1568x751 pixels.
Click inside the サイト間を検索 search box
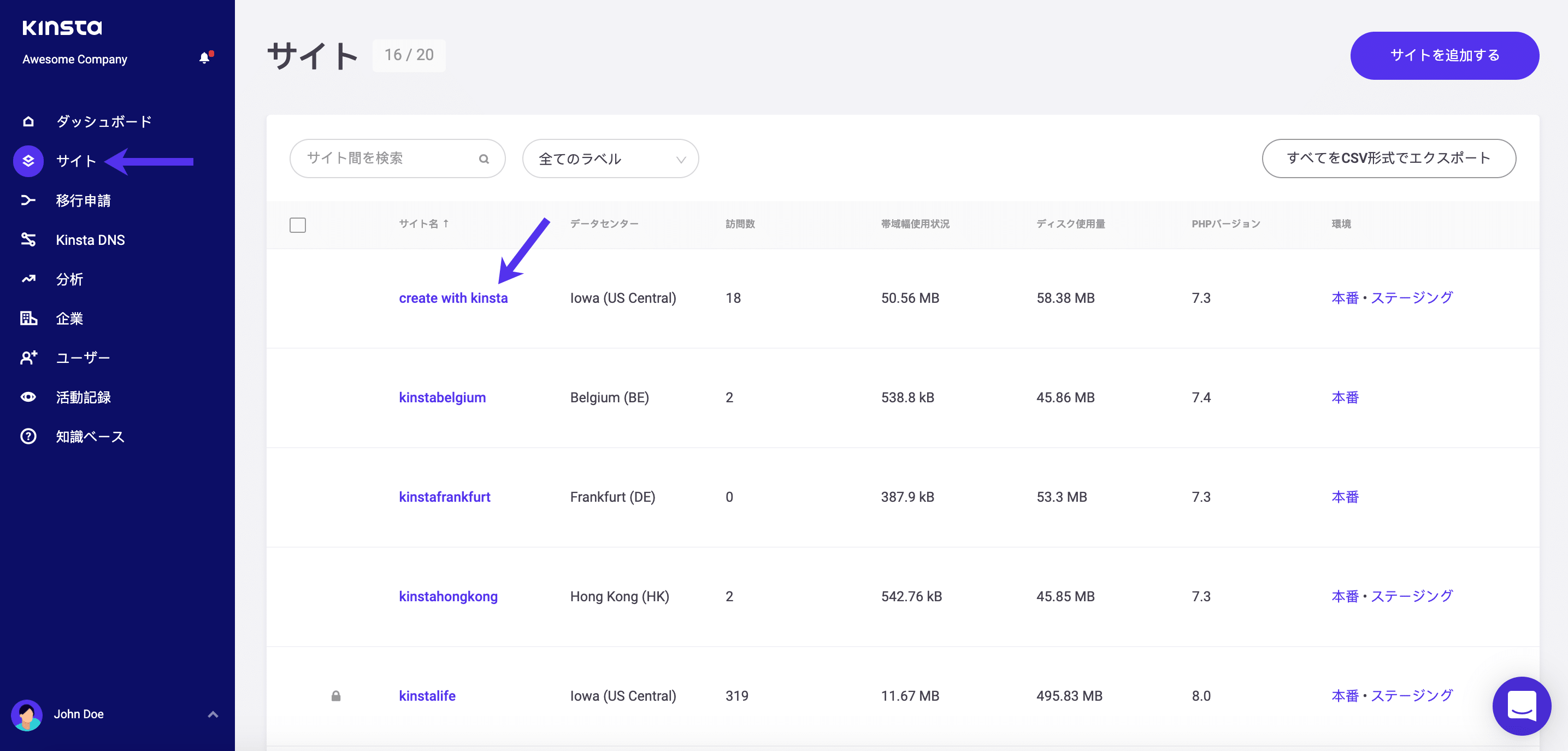378,159
